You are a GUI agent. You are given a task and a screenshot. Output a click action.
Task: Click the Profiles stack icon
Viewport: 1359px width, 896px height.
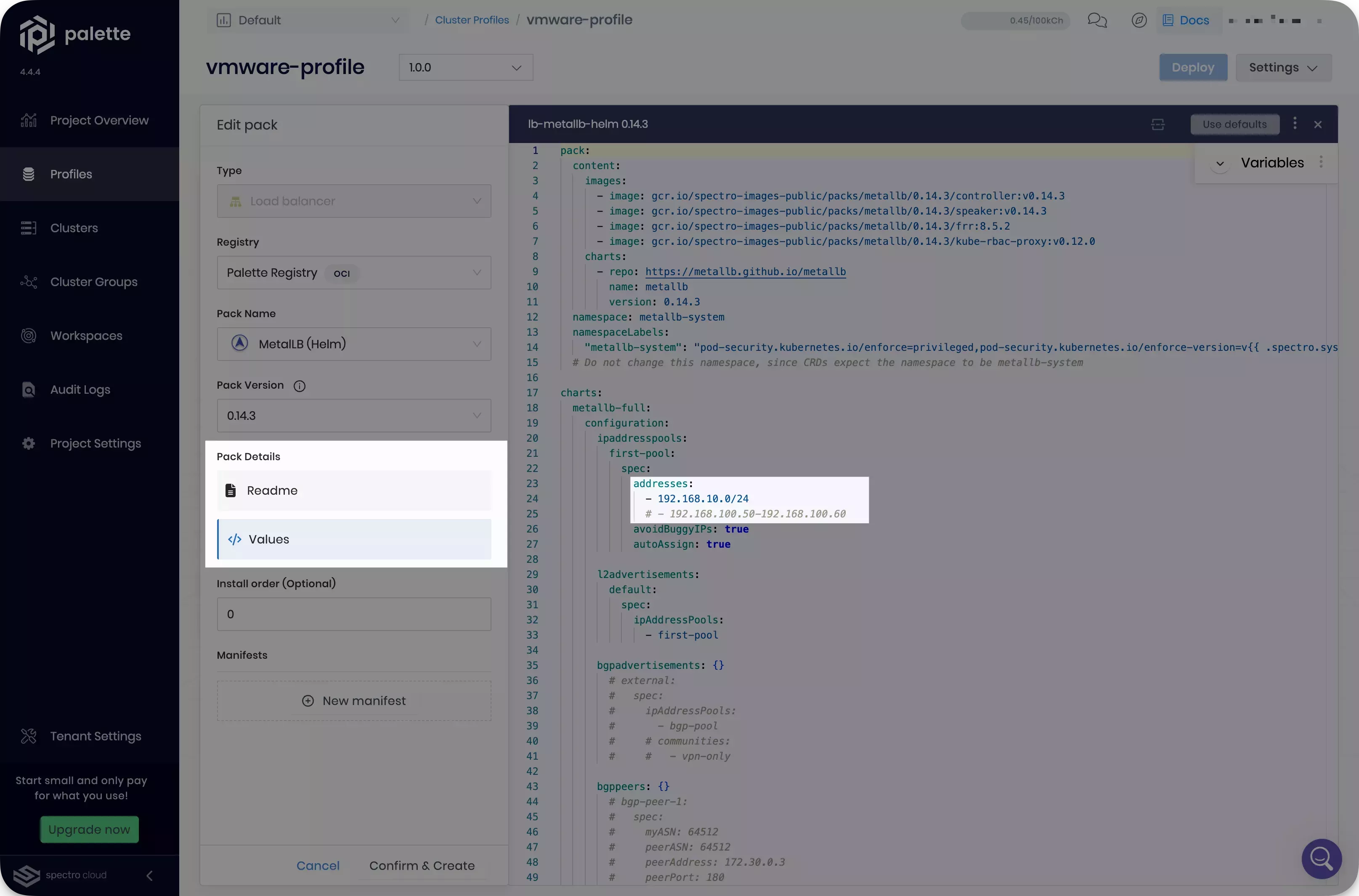pyautogui.click(x=29, y=174)
